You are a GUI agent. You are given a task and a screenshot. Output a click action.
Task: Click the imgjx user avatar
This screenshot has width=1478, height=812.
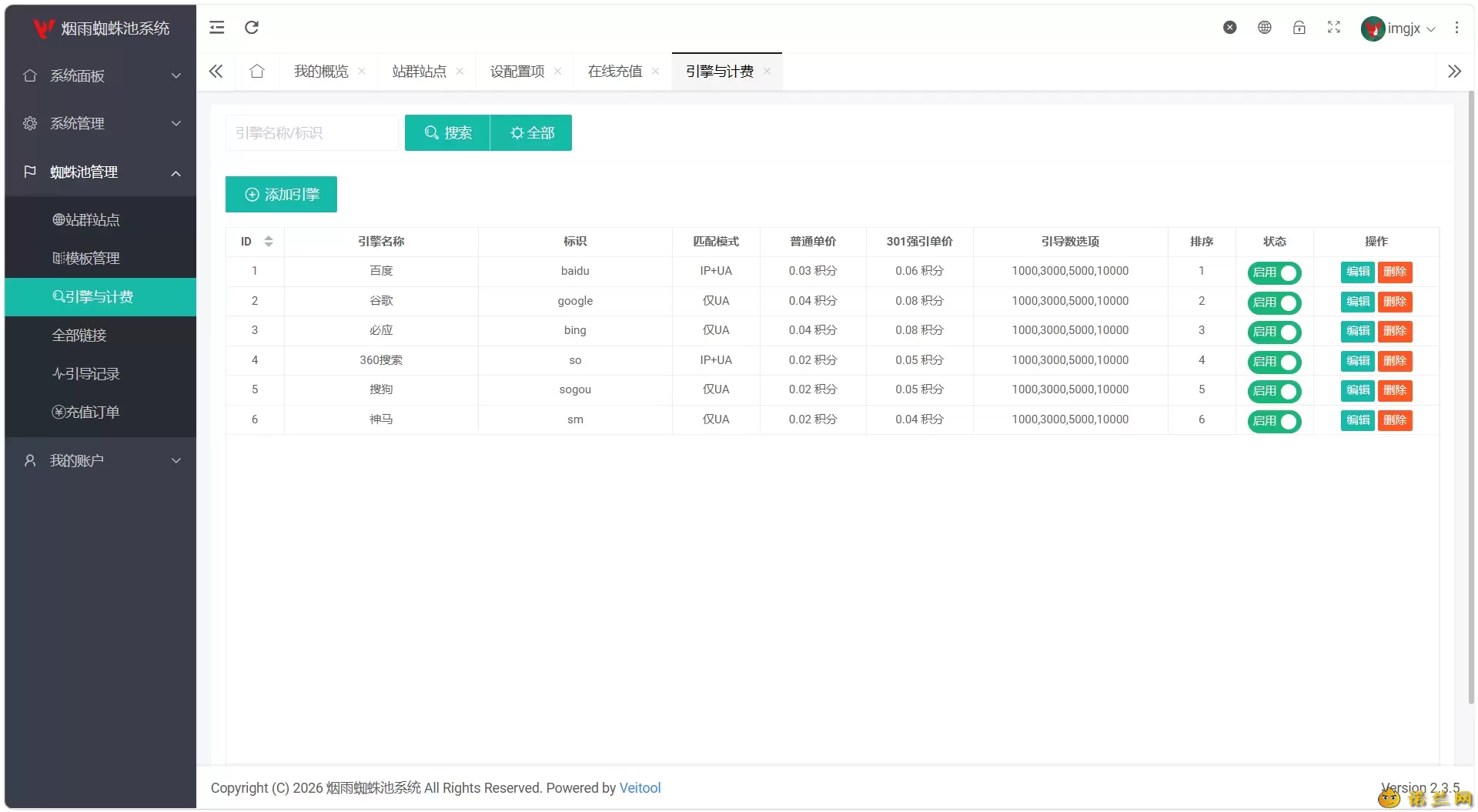[1373, 28]
